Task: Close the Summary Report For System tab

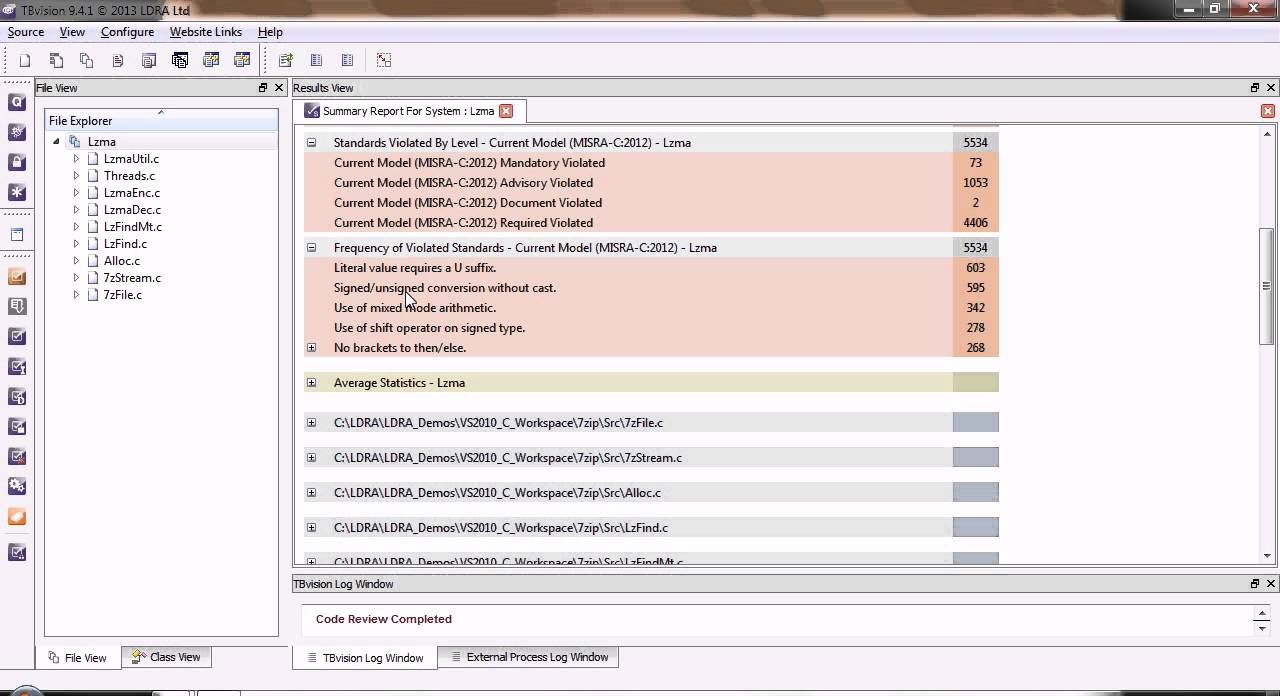Action: coord(506,111)
